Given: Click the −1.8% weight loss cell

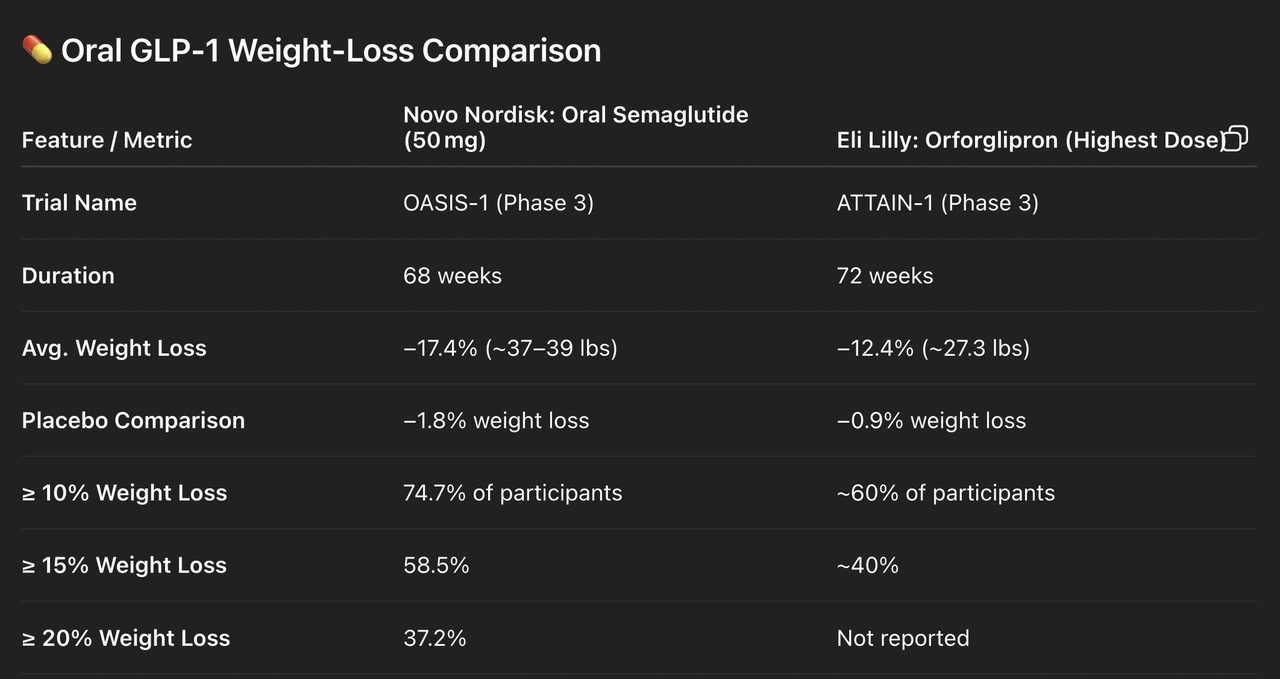Looking at the screenshot, I should (497, 421).
